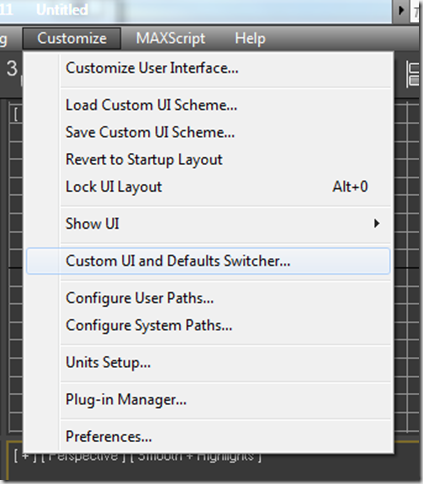The image size is (423, 484).
Task: Click the toolbar icon right of menu
Action: (x=413, y=74)
